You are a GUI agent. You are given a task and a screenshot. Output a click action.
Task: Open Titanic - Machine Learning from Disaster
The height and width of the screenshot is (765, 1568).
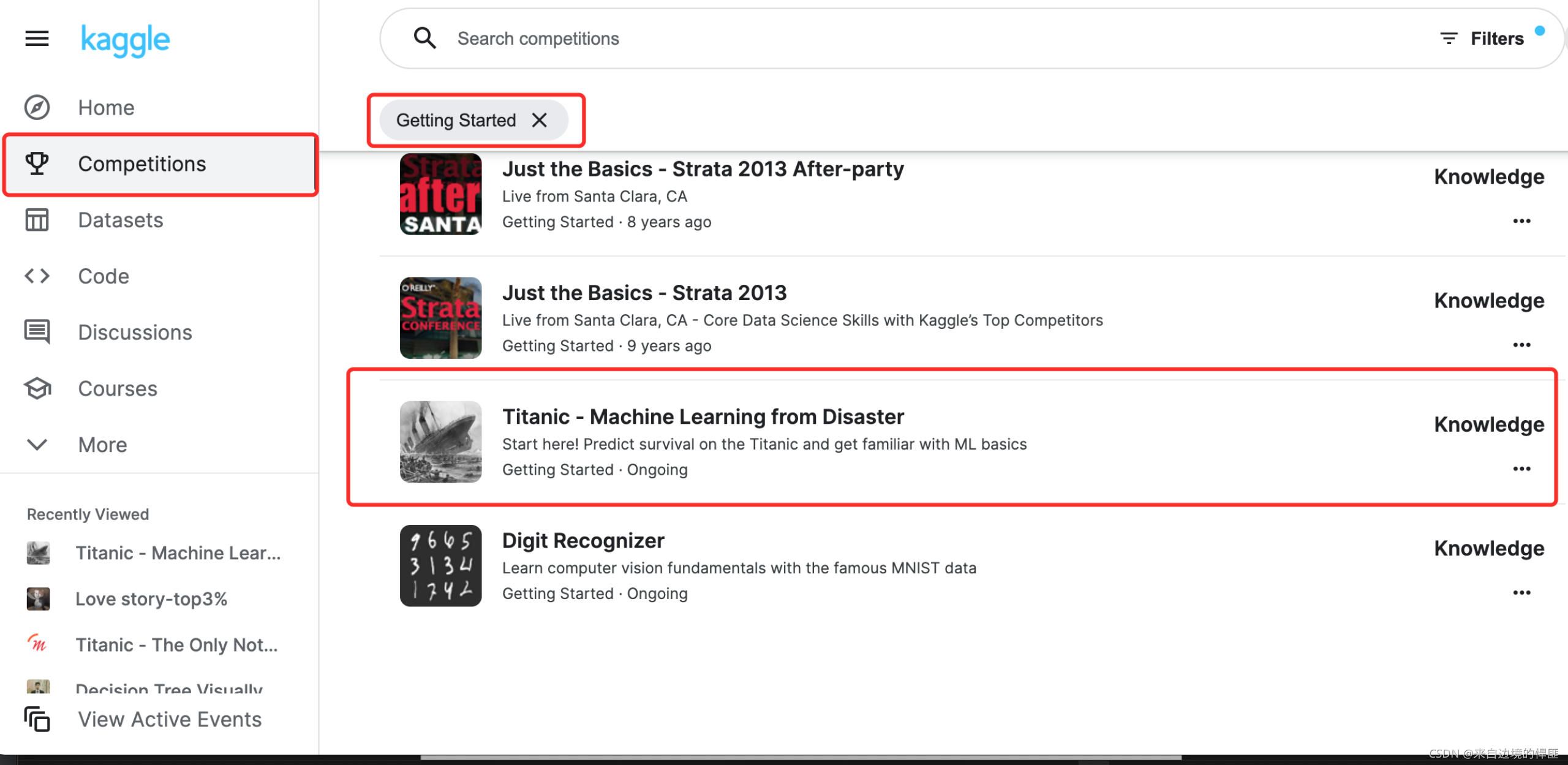tap(703, 416)
